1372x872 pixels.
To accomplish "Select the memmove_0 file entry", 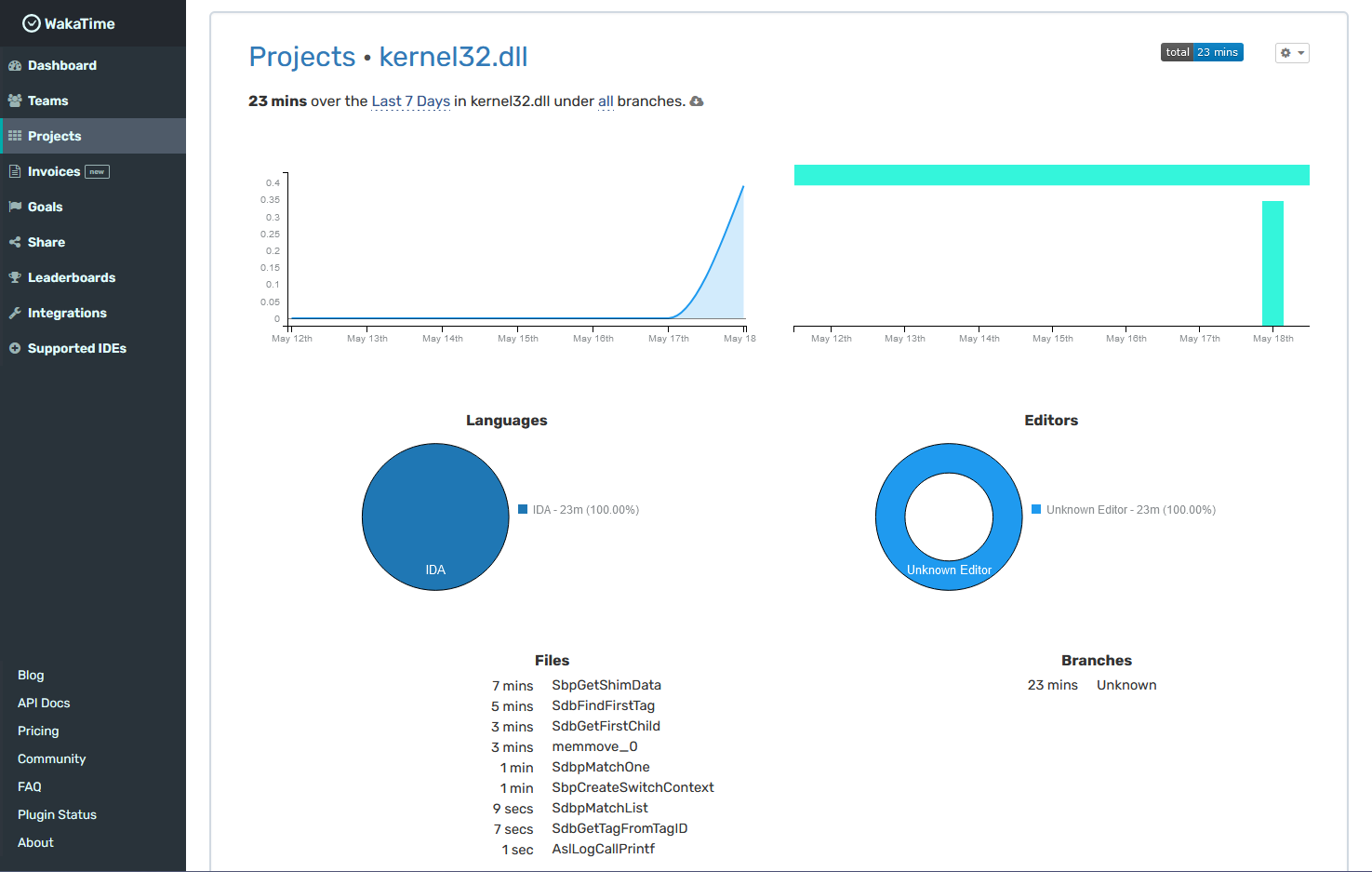I will tap(594, 746).
